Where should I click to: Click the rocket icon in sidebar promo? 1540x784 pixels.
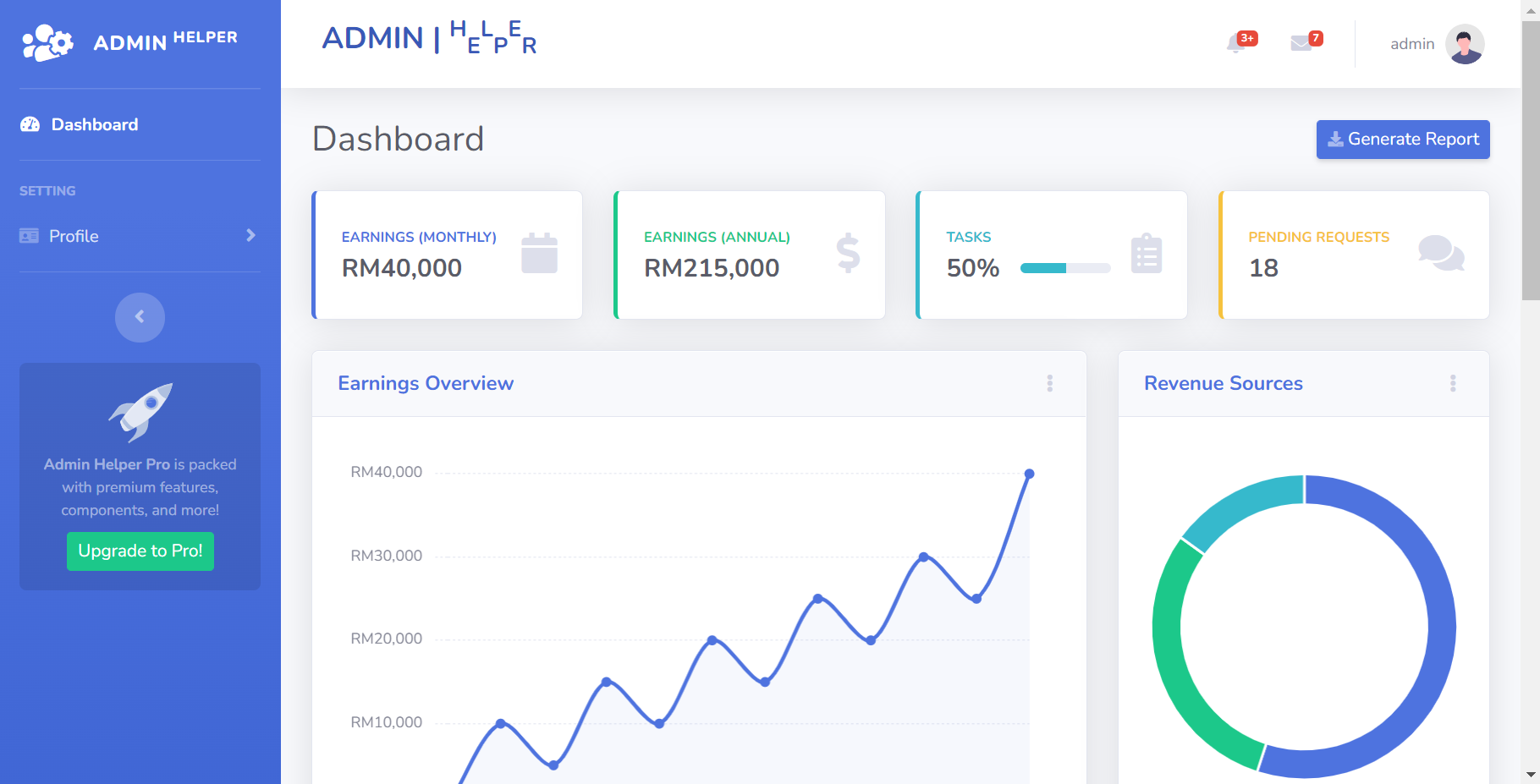point(140,412)
